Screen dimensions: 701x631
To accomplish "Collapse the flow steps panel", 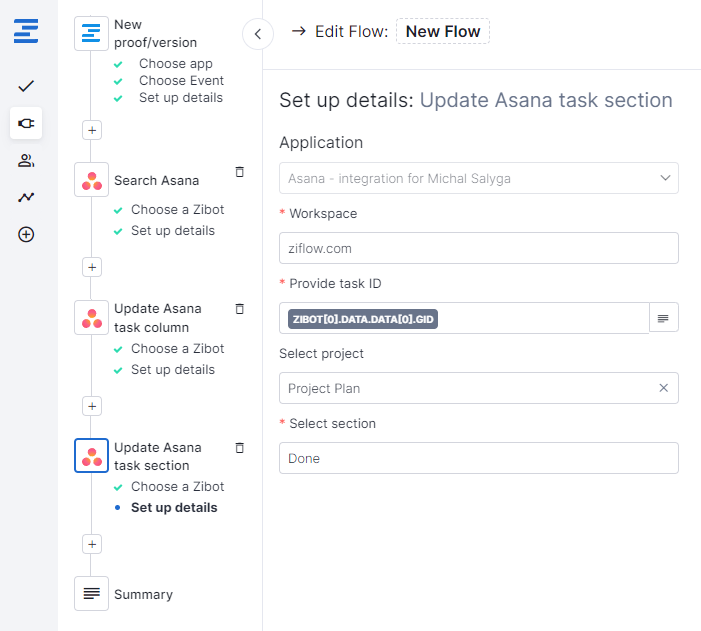I will click(258, 34).
